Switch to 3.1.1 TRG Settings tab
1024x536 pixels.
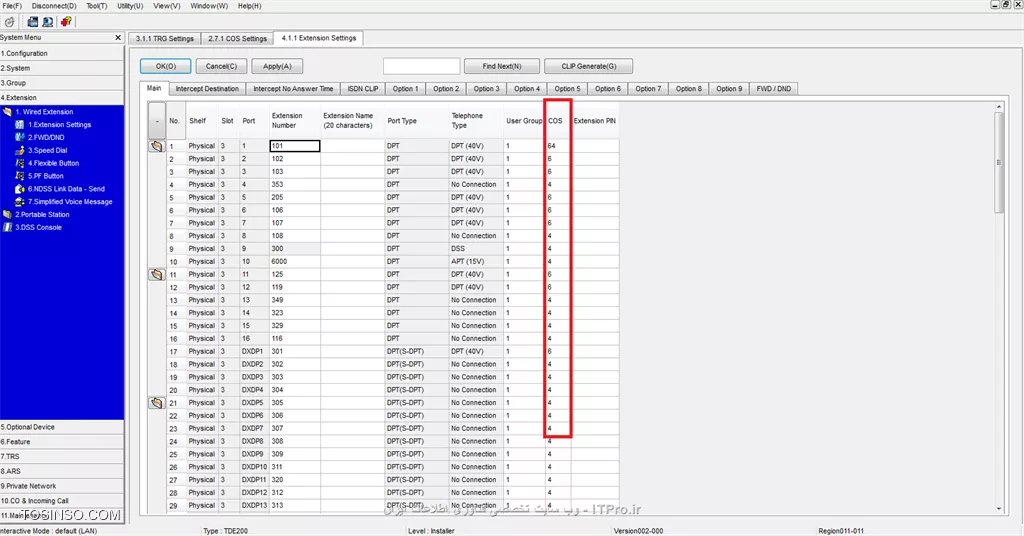click(x=165, y=39)
